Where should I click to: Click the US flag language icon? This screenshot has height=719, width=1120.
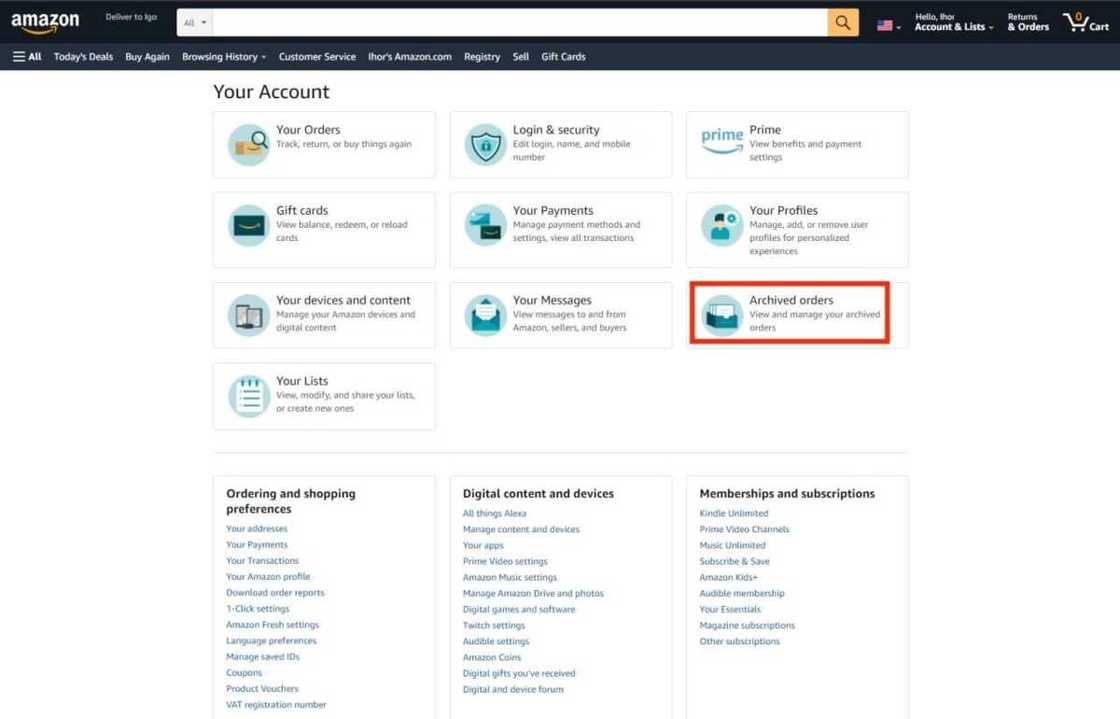coord(885,26)
